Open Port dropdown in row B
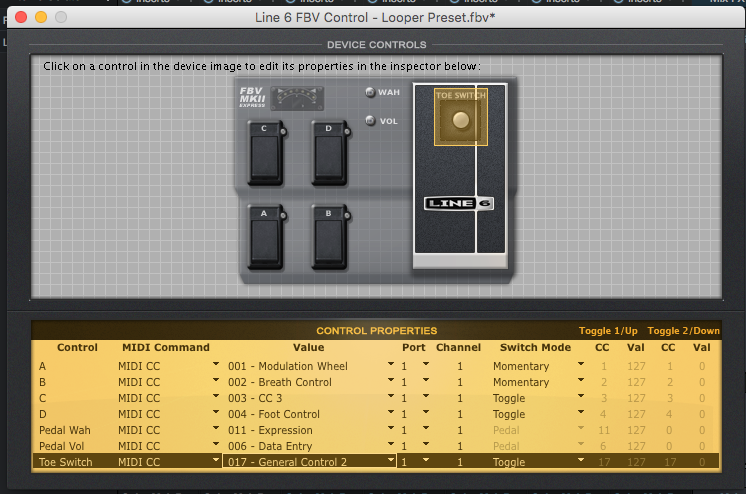The height and width of the screenshot is (494, 746). point(426,380)
